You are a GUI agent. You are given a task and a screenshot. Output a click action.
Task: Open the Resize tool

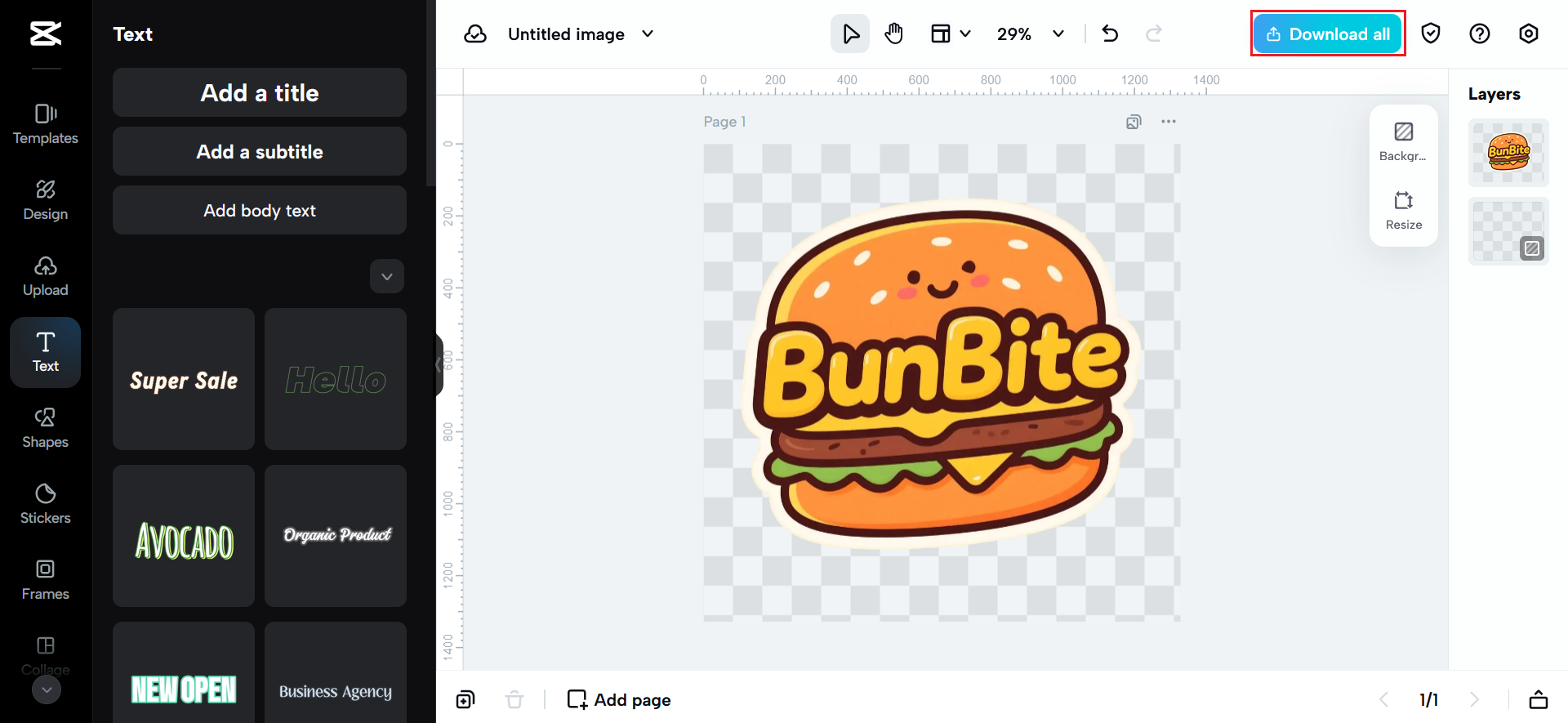pos(1403,210)
